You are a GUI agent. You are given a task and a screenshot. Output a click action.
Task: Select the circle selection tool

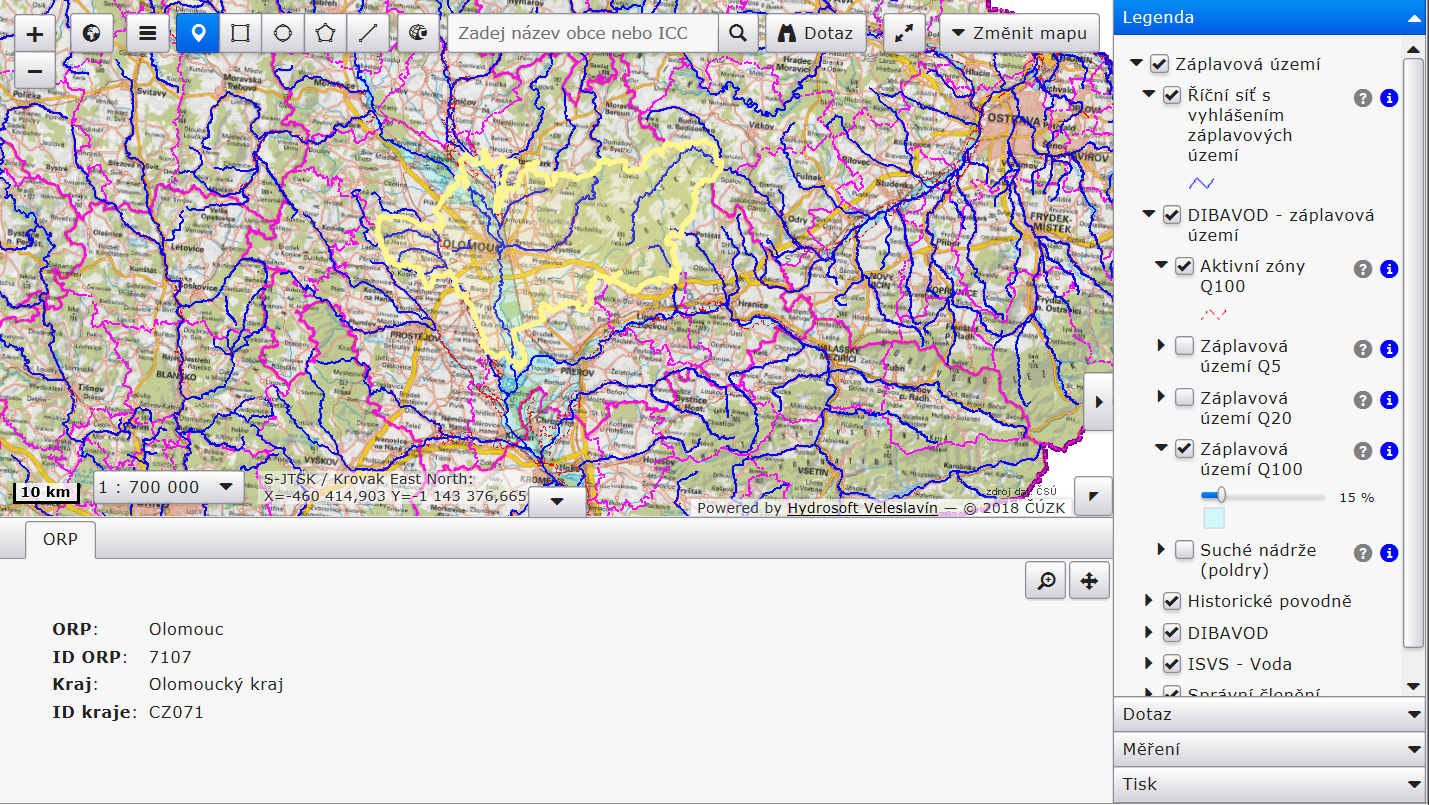[283, 34]
